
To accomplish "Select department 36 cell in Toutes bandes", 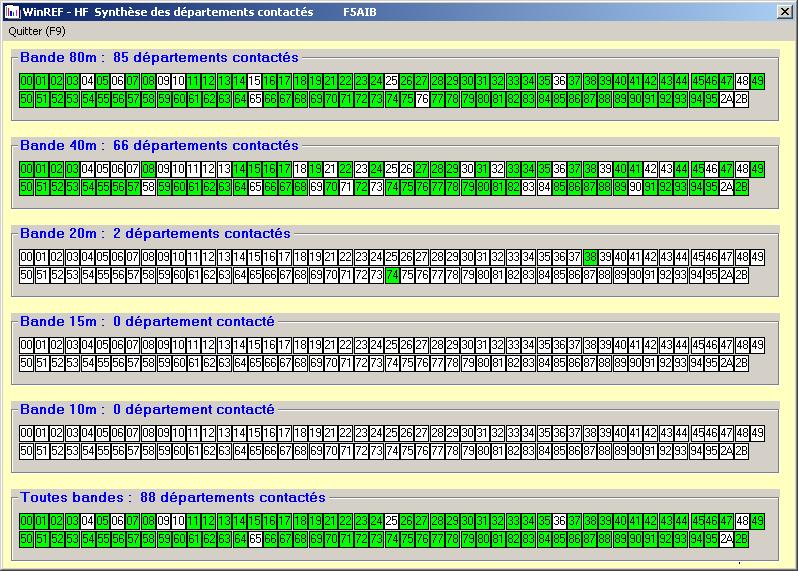I will (x=559, y=521).
